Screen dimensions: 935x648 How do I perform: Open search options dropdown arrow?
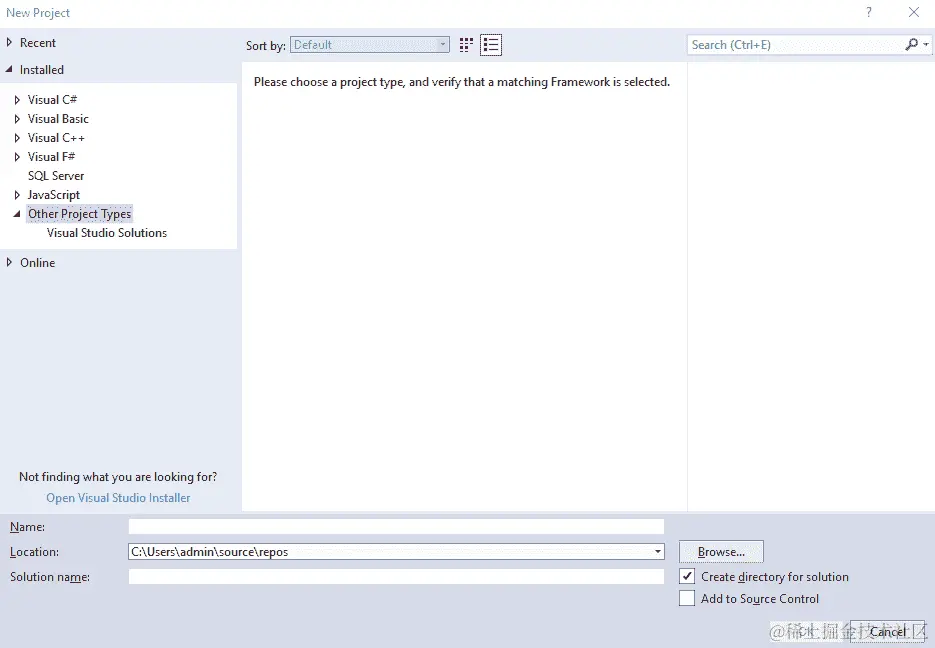pyautogui.click(x=925, y=45)
